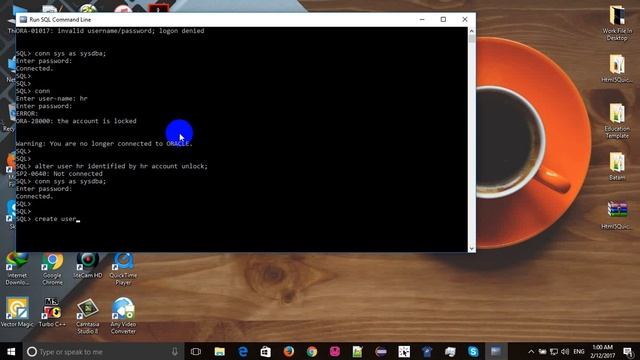Launch Chrome from taskbar
640x360 pixels.
click(x=312, y=351)
